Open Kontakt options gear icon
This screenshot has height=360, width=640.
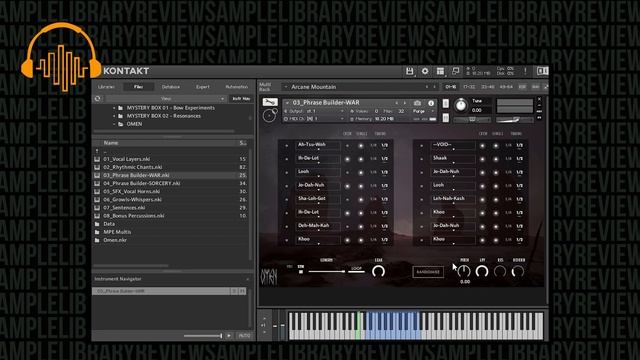click(x=425, y=71)
